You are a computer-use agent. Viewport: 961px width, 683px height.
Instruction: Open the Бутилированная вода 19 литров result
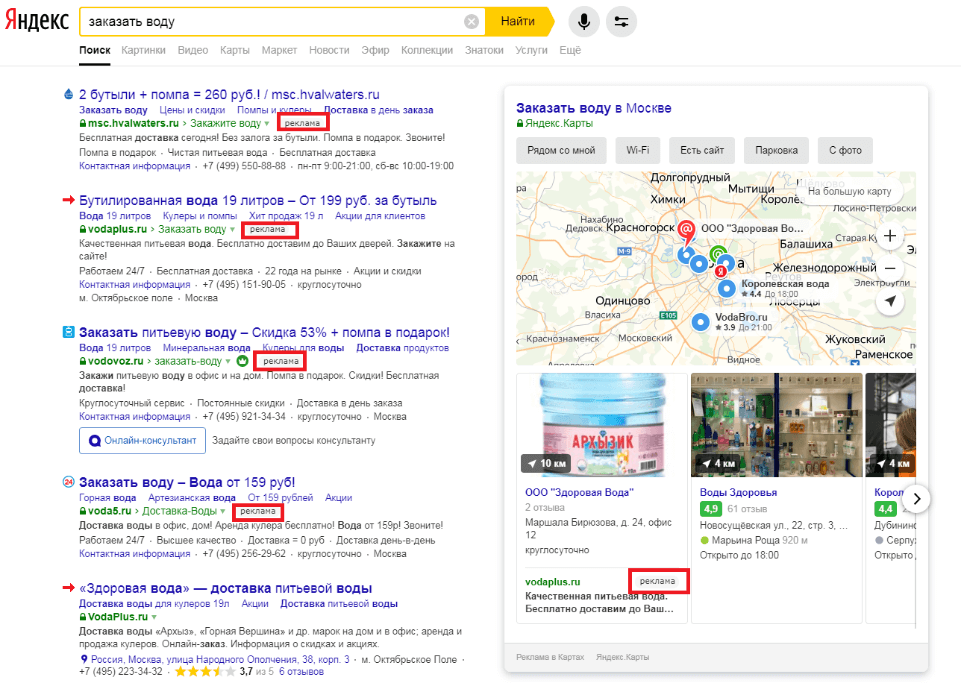click(258, 200)
